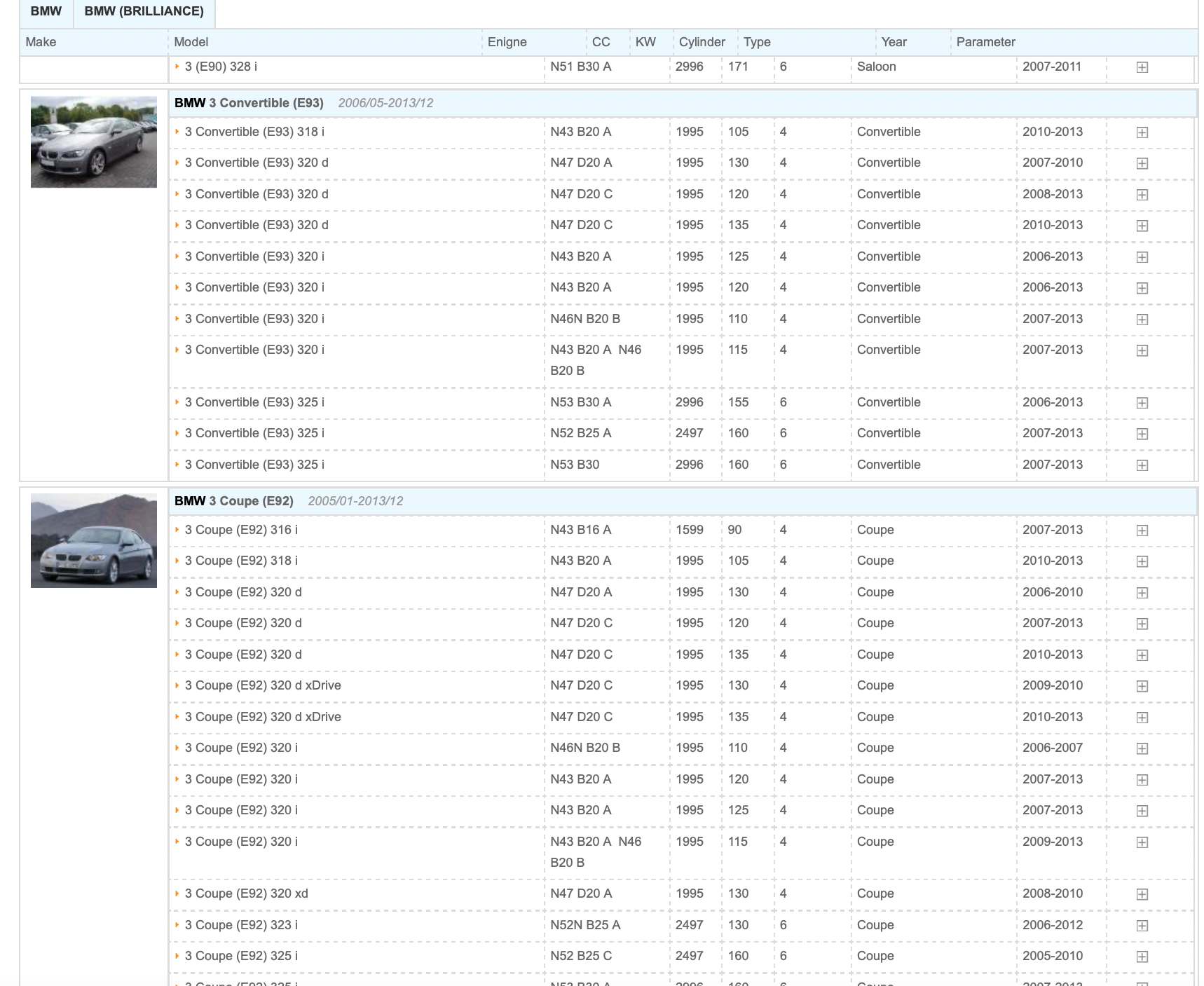Open the 3 Convertible (E93) 318 i link
1204x986 pixels.
[x=254, y=132]
